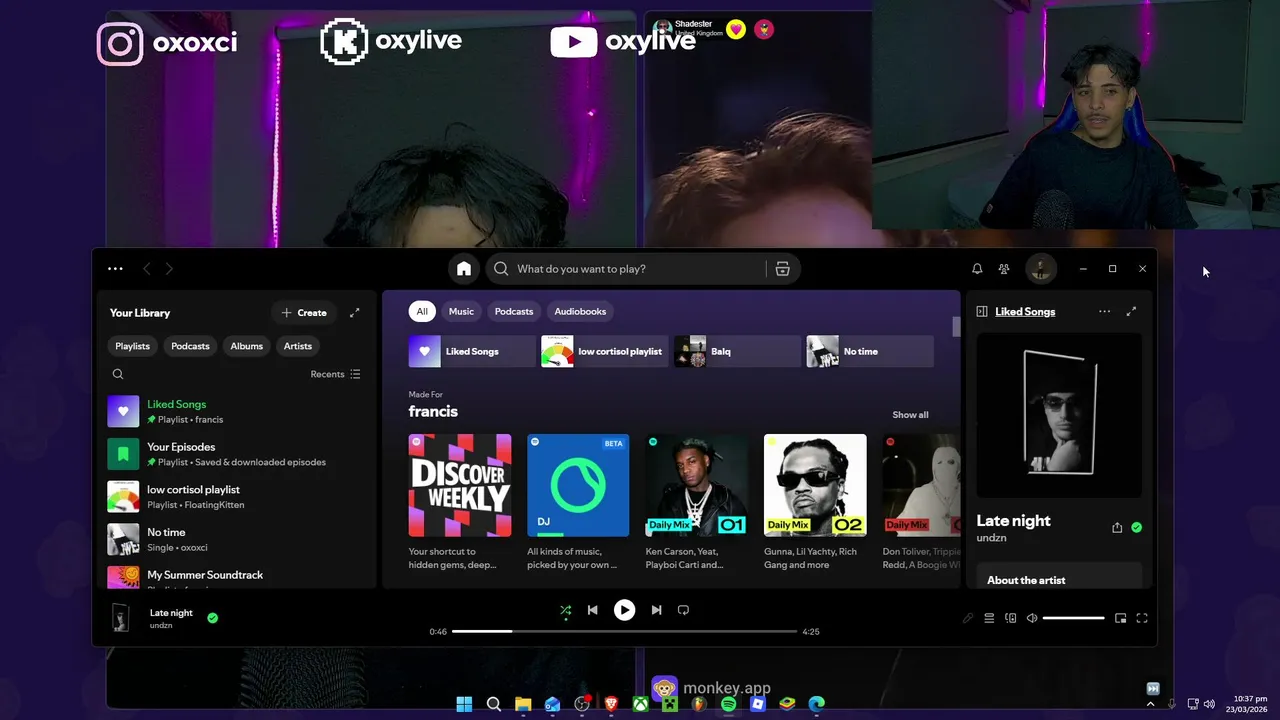This screenshot has width=1280, height=720.
Task: Open My Summer Soundtrack playlist
Action: pos(237,577)
